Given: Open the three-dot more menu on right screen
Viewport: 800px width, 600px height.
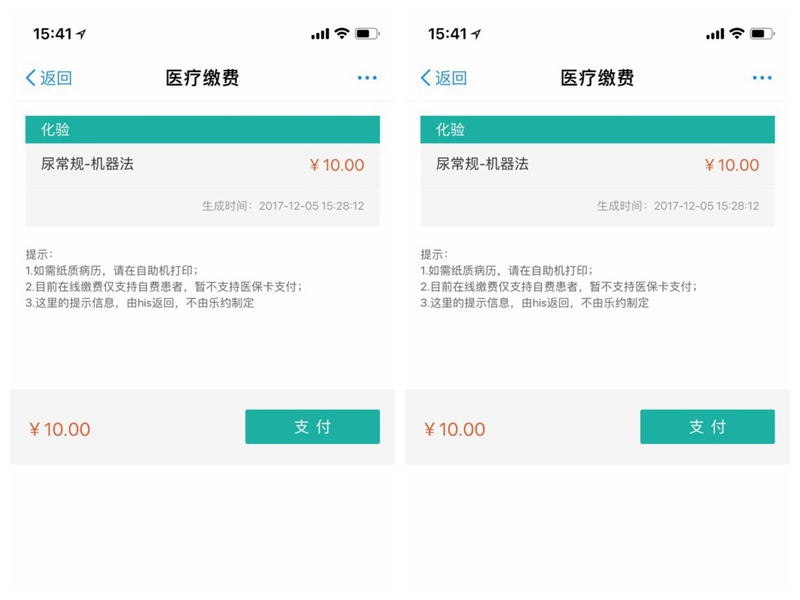Looking at the screenshot, I should (x=762, y=78).
